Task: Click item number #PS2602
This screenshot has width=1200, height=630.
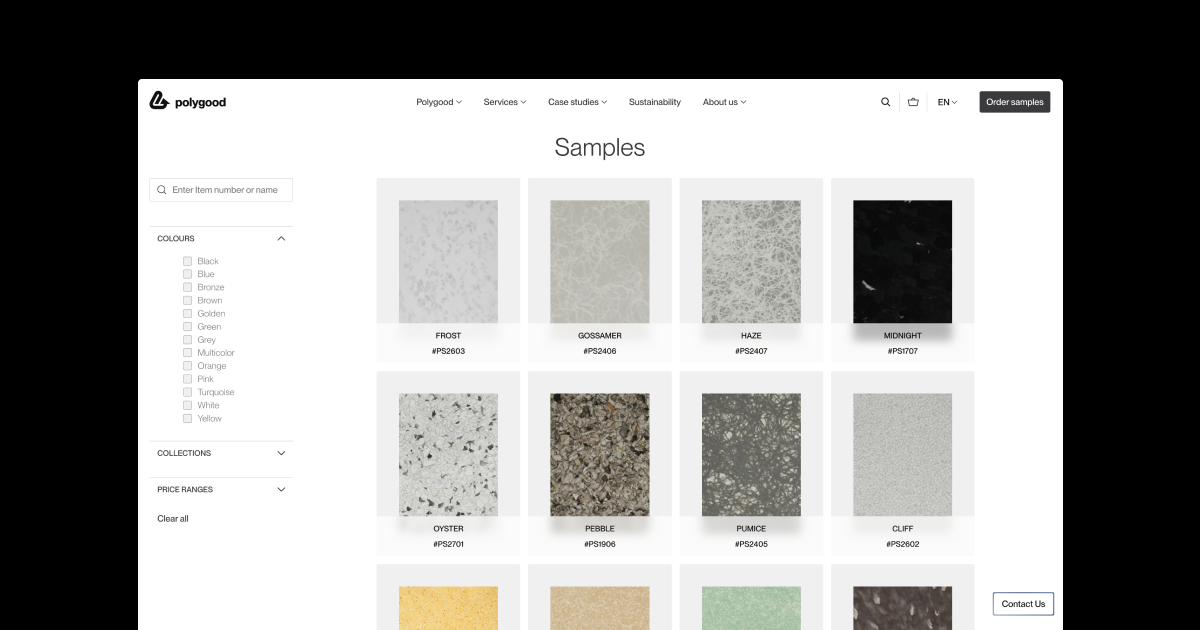Action: click(x=903, y=545)
